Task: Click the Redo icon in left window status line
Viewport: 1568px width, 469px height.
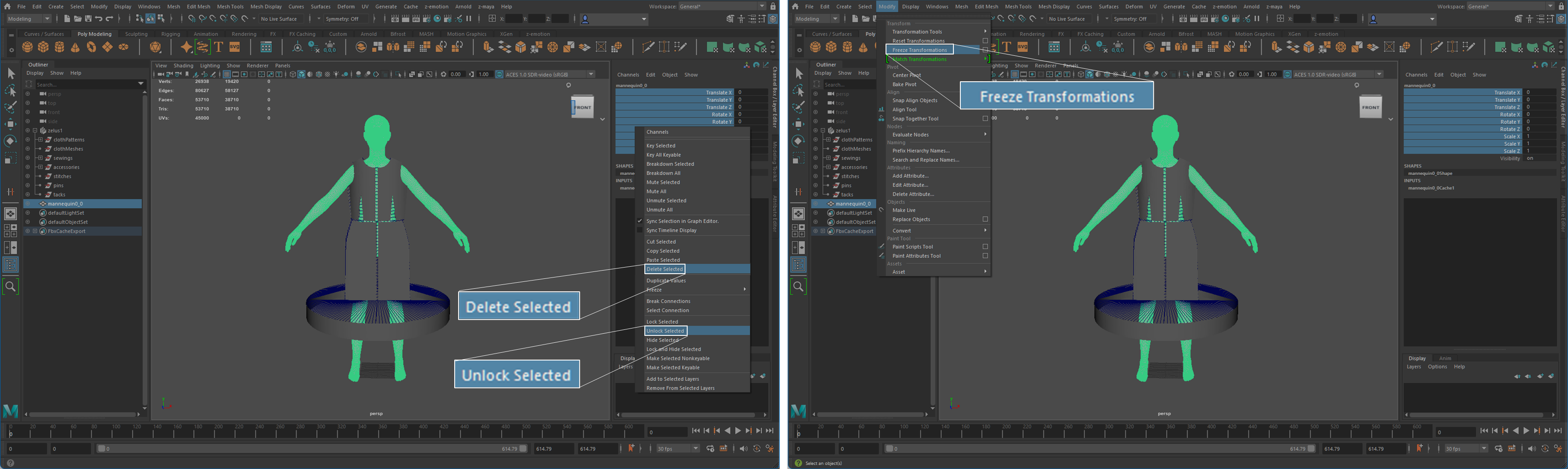Action: (x=110, y=19)
